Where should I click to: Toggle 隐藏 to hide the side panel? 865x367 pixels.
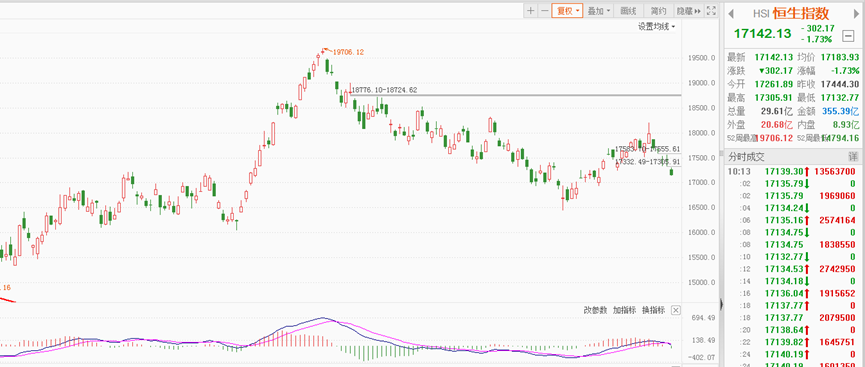688,10
